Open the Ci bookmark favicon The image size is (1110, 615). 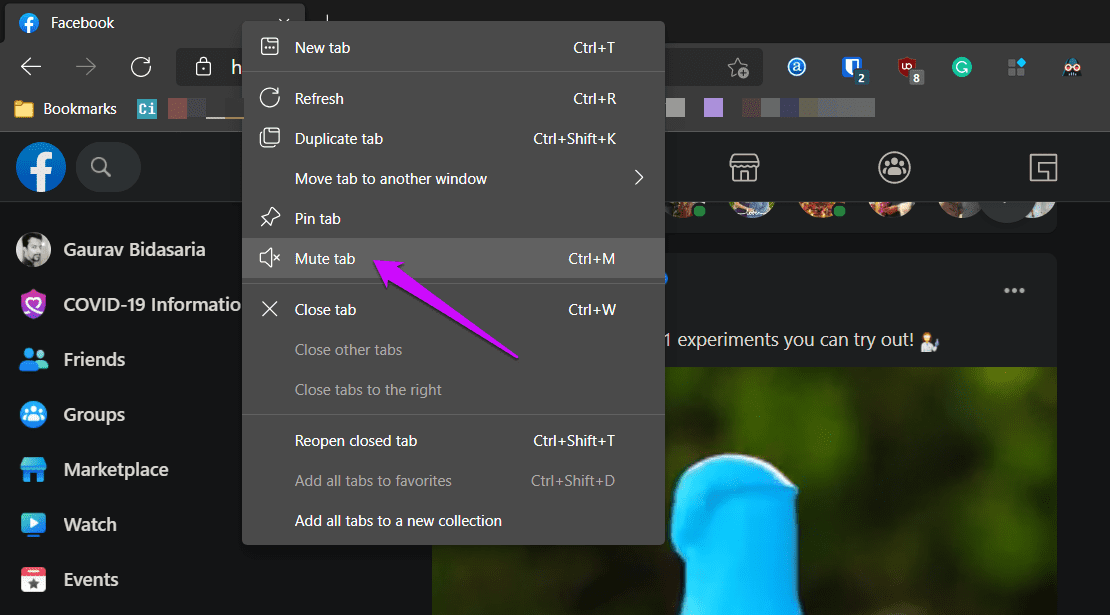coord(147,108)
